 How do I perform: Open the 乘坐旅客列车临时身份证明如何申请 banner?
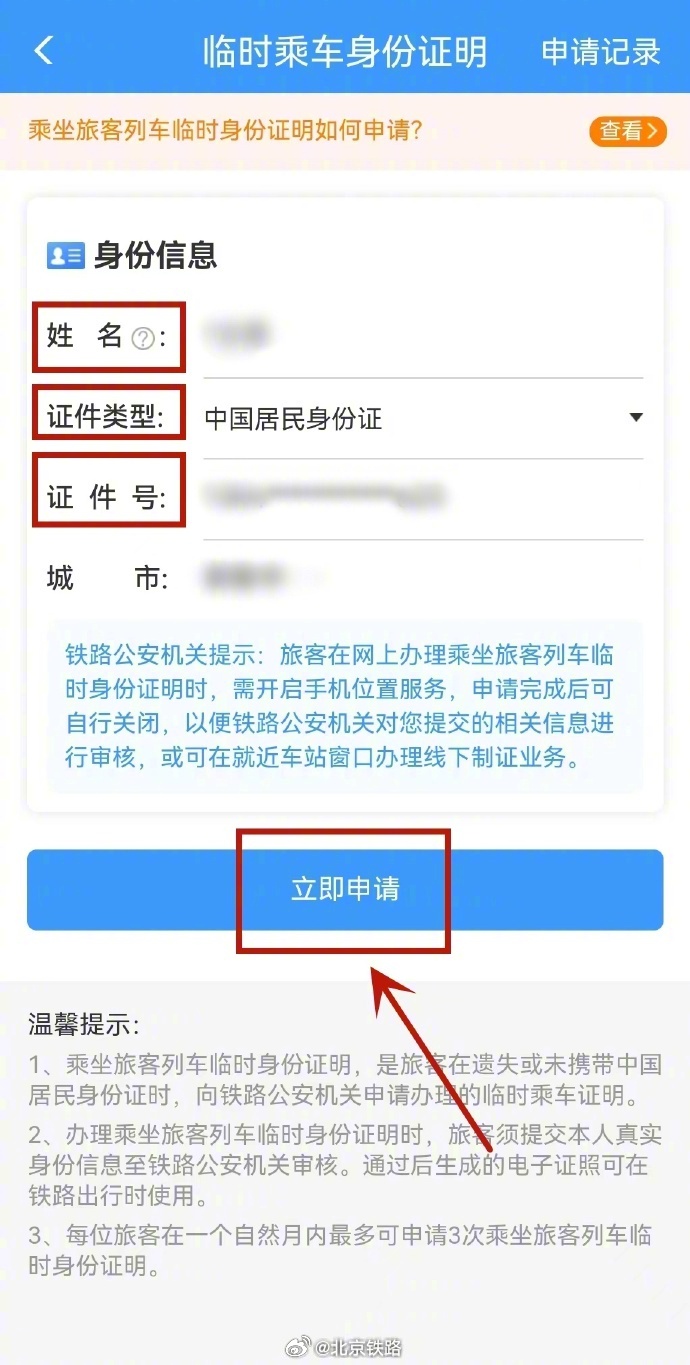345,131
